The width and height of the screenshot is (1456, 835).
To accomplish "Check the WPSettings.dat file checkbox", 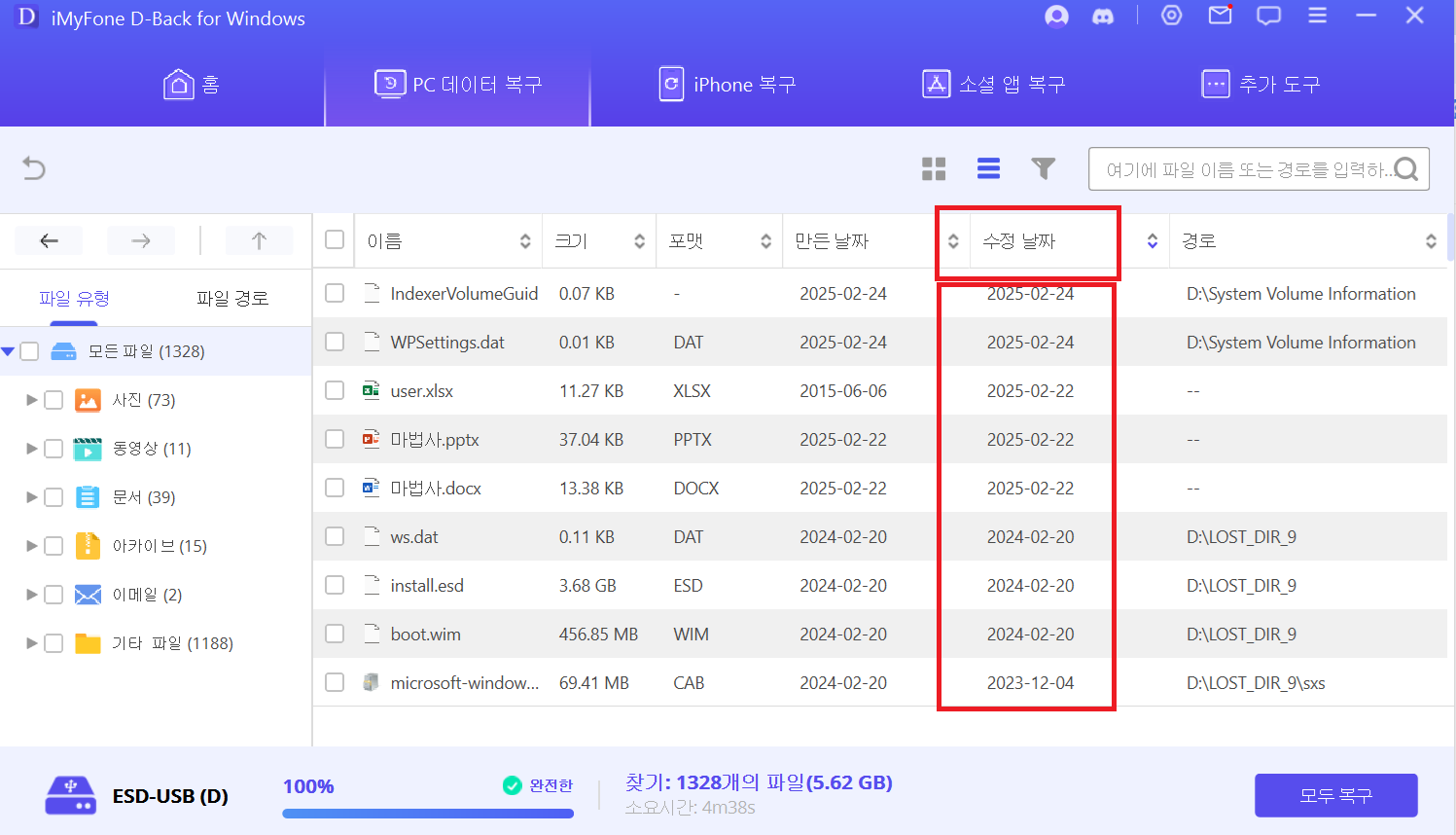I will pyautogui.click(x=335, y=342).
